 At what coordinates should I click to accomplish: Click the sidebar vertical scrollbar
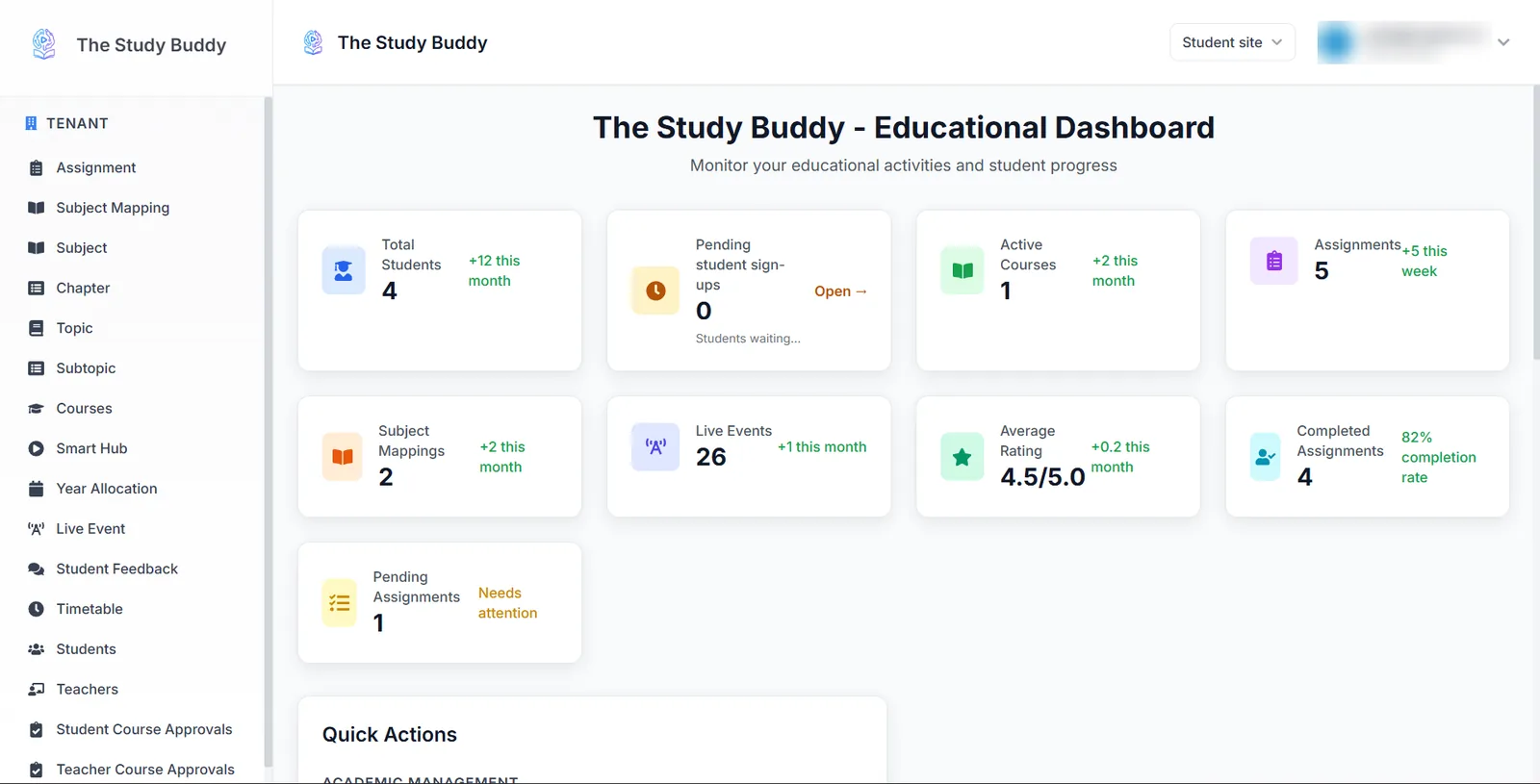268,433
